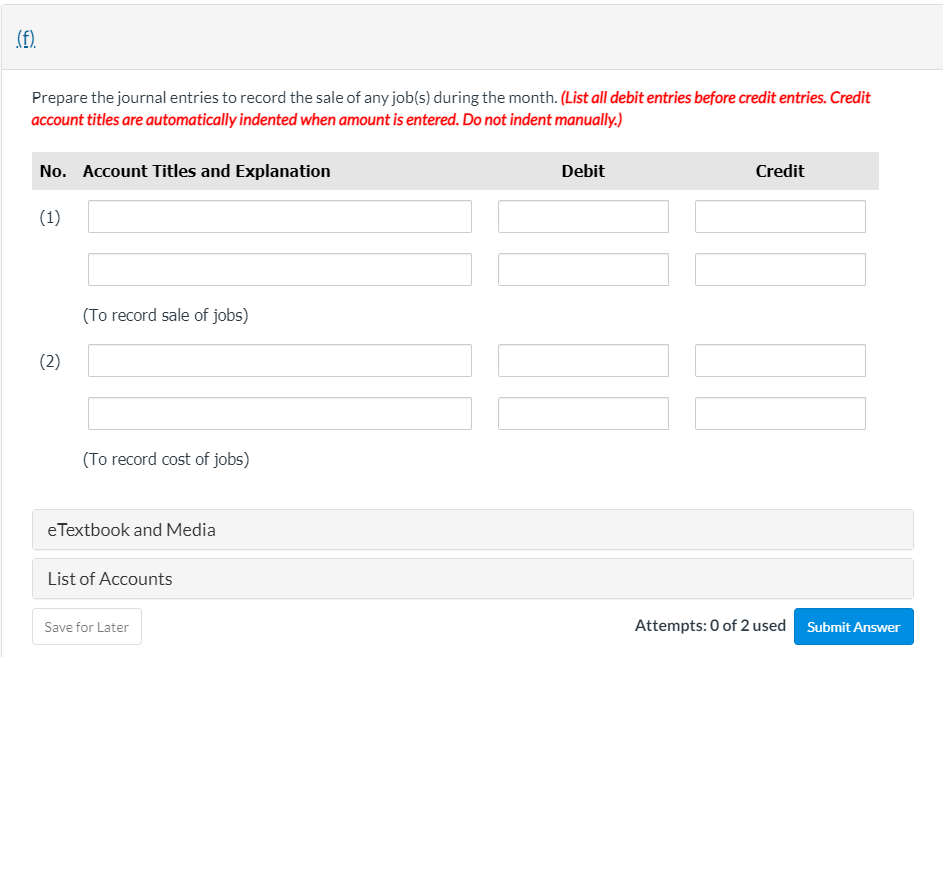Viewport: 943px width, 886px height.
Task: Click the Credit field in entry (1) first row
Action: [x=780, y=216]
